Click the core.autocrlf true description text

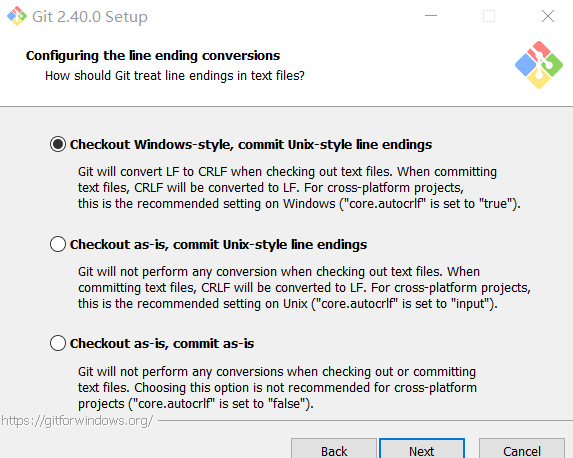299,188
